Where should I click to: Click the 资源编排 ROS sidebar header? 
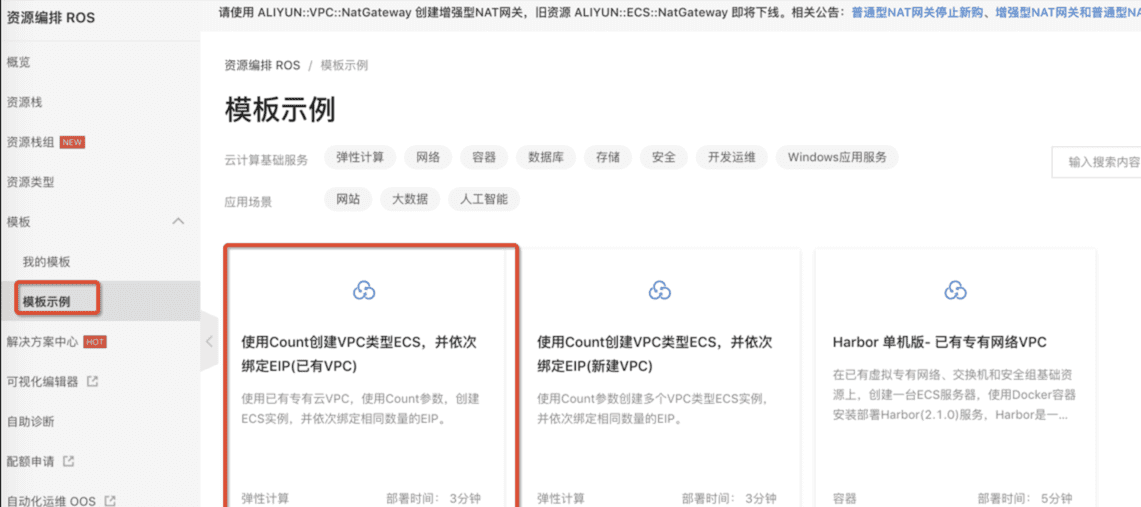[x=50, y=17]
